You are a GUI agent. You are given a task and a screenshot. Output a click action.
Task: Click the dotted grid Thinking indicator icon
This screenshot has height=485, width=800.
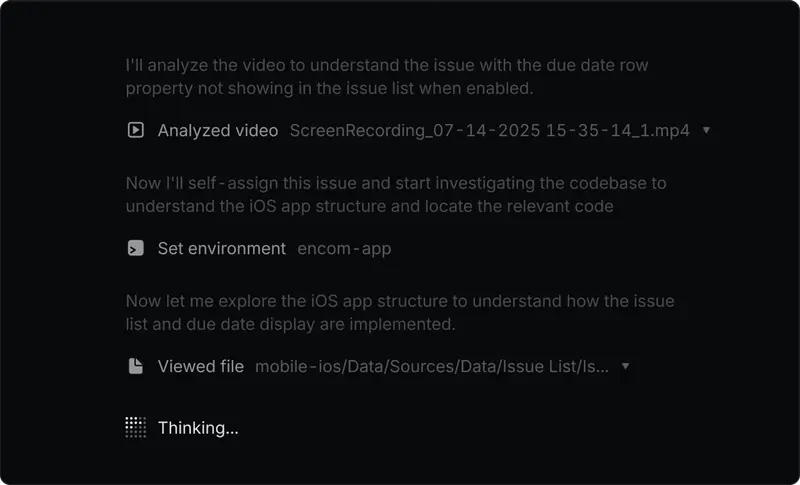click(136, 428)
